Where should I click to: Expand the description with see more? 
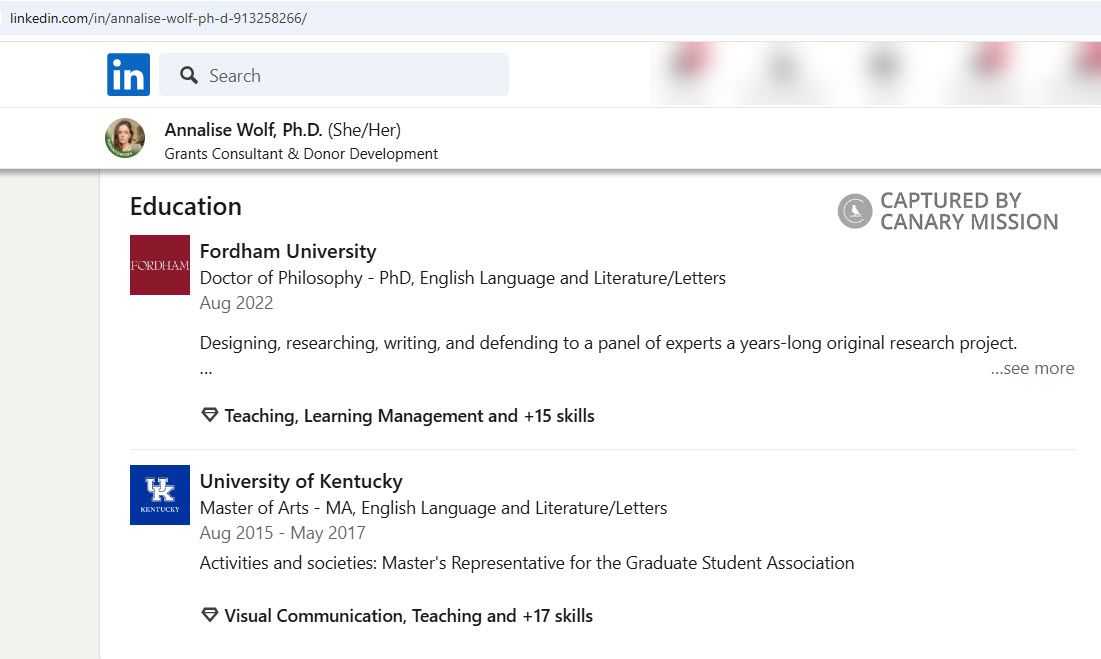click(1032, 368)
